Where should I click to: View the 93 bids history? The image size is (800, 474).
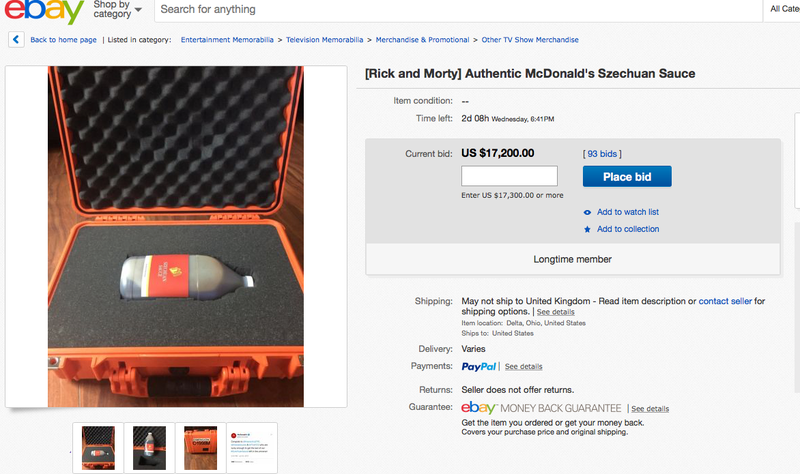[602, 154]
